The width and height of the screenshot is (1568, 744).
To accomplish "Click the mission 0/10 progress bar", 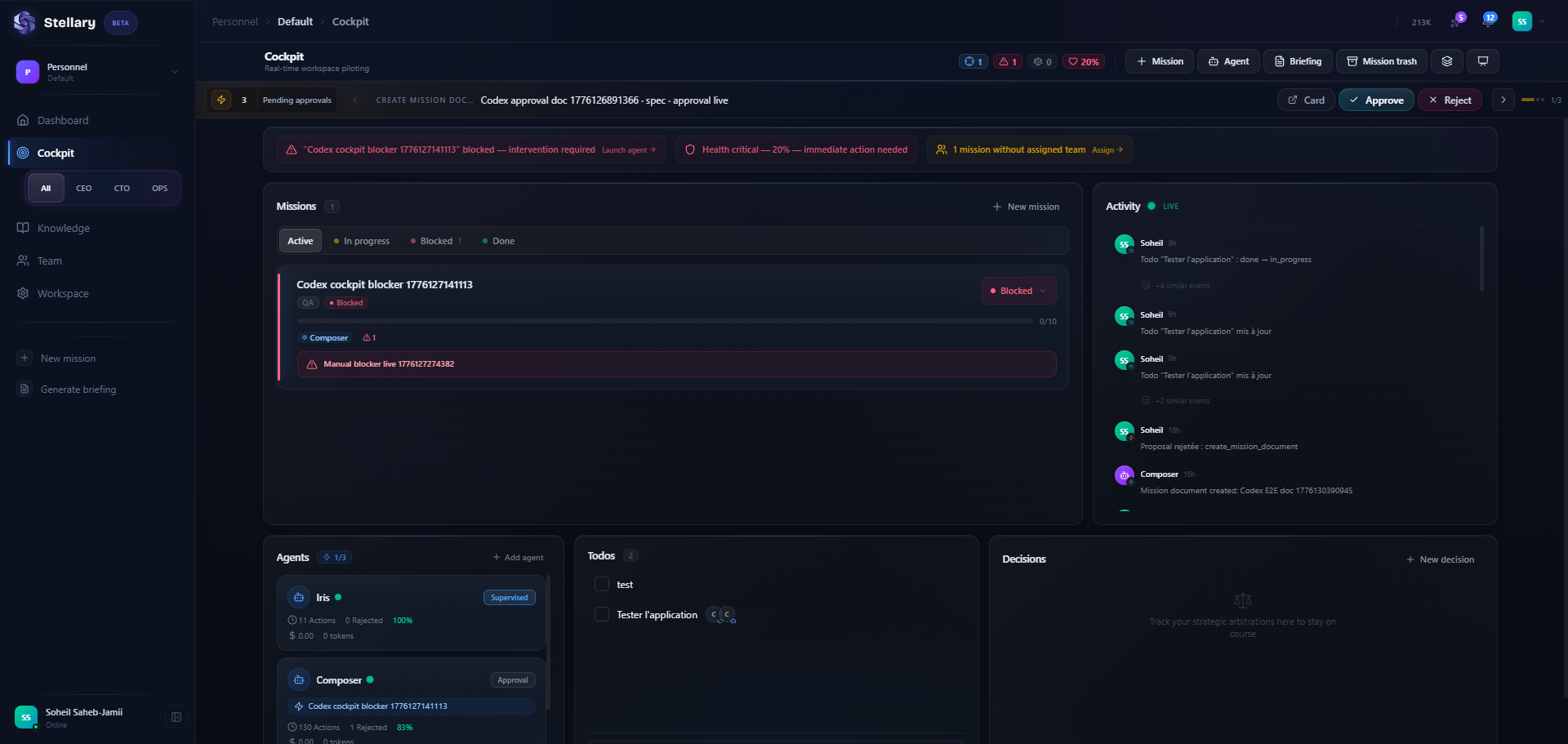I will [x=664, y=322].
